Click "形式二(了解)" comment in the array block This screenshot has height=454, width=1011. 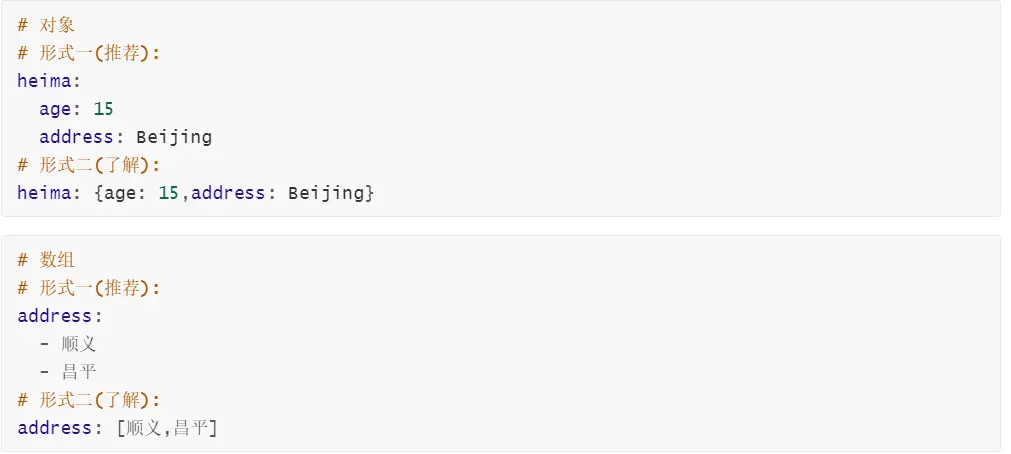click(x=99, y=400)
